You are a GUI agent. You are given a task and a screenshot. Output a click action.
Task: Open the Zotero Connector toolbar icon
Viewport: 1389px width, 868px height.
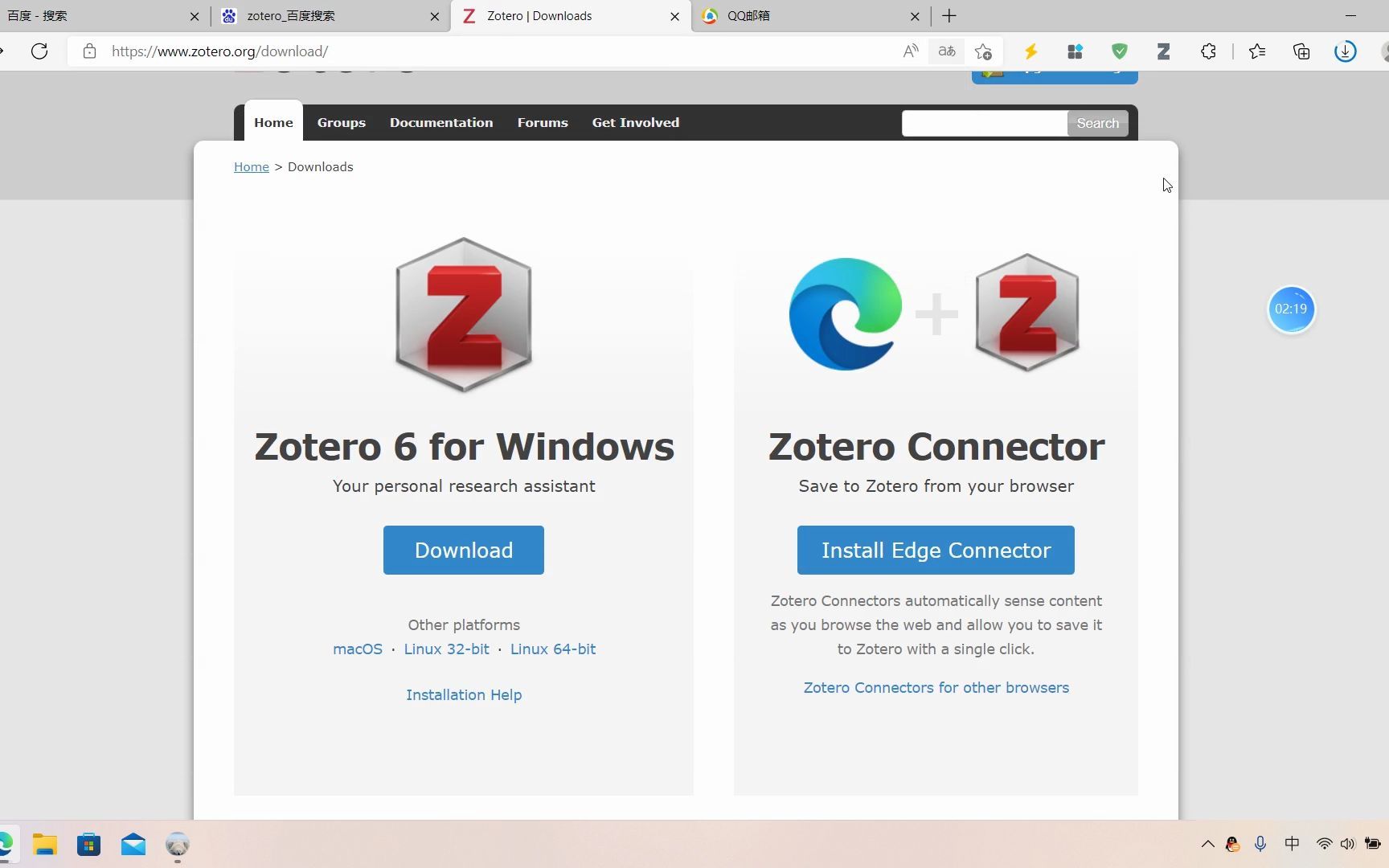pyautogui.click(x=1163, y=51)
